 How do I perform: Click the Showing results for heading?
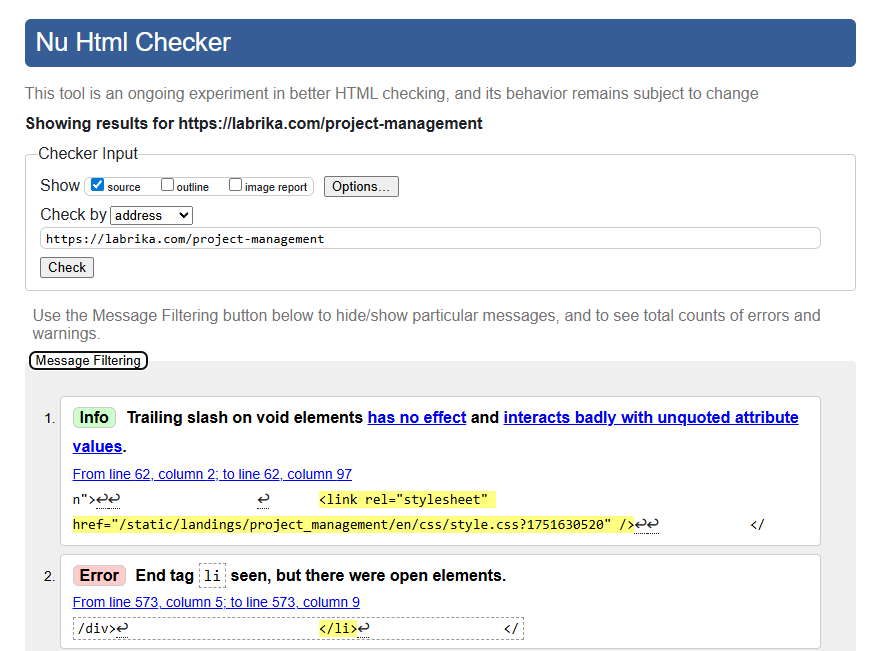pyautogui.click(x=254, y=124)
